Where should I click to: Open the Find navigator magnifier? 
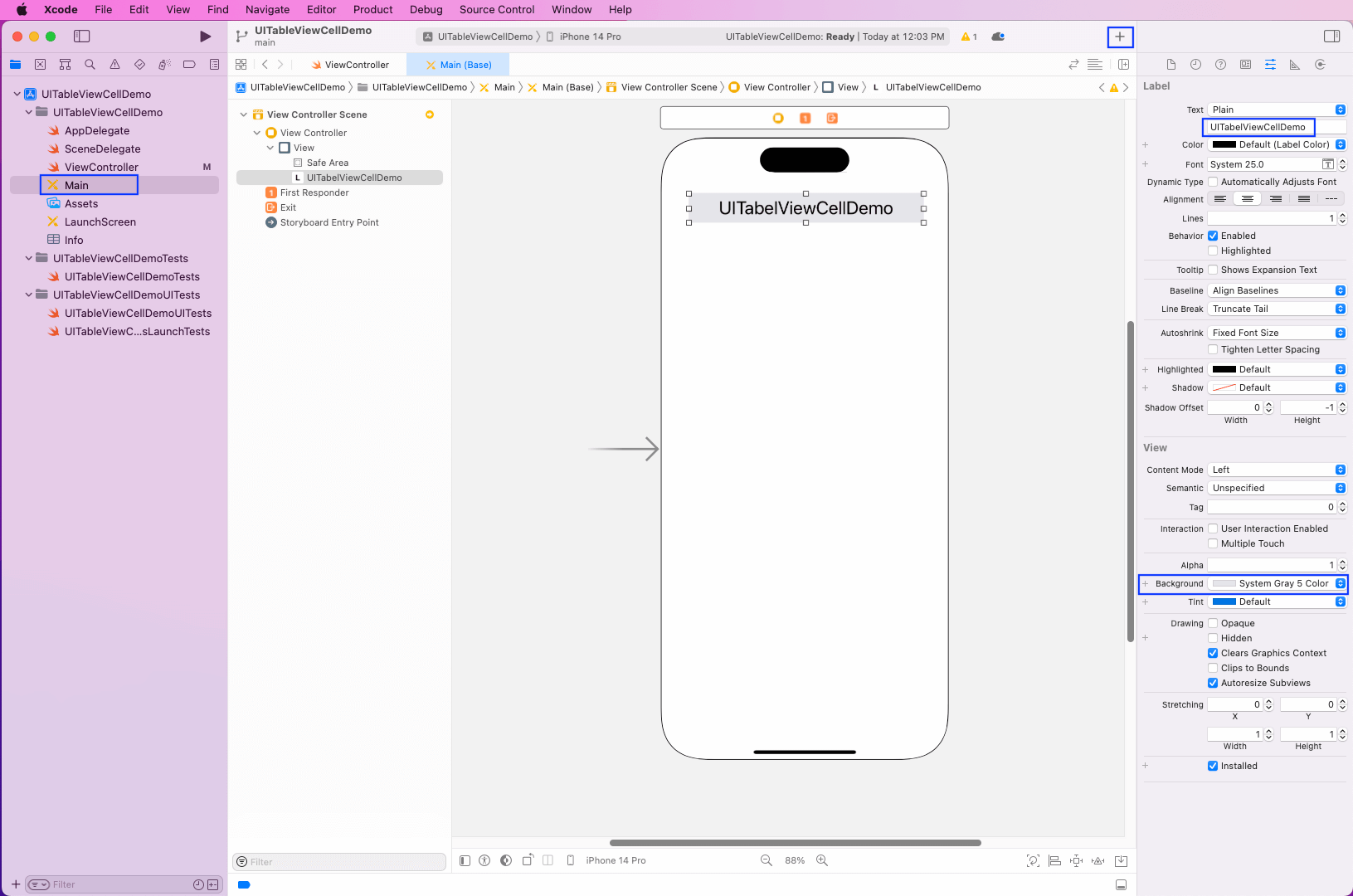[x=90, y=64]
